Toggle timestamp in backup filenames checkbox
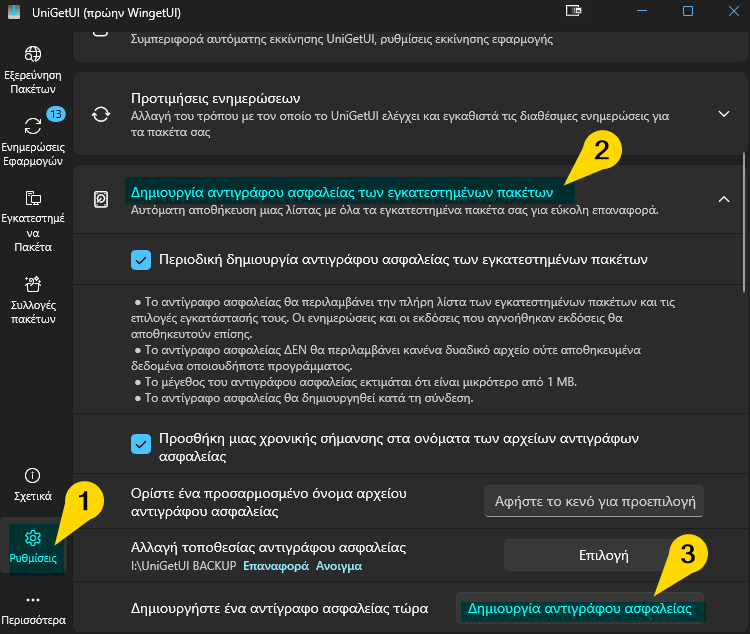 point(141,442)
